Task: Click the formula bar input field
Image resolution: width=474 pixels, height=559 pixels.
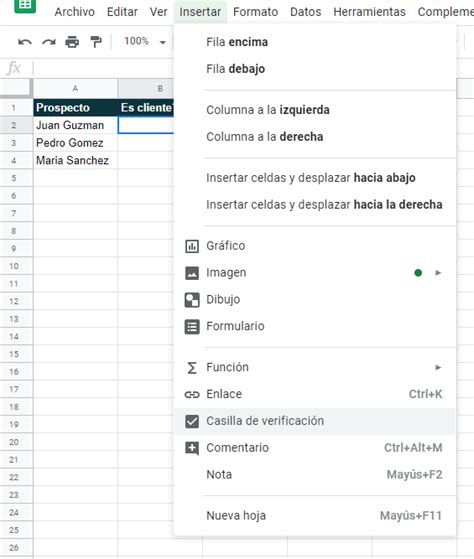Action: pyautogui.click(x=103, y=68)
